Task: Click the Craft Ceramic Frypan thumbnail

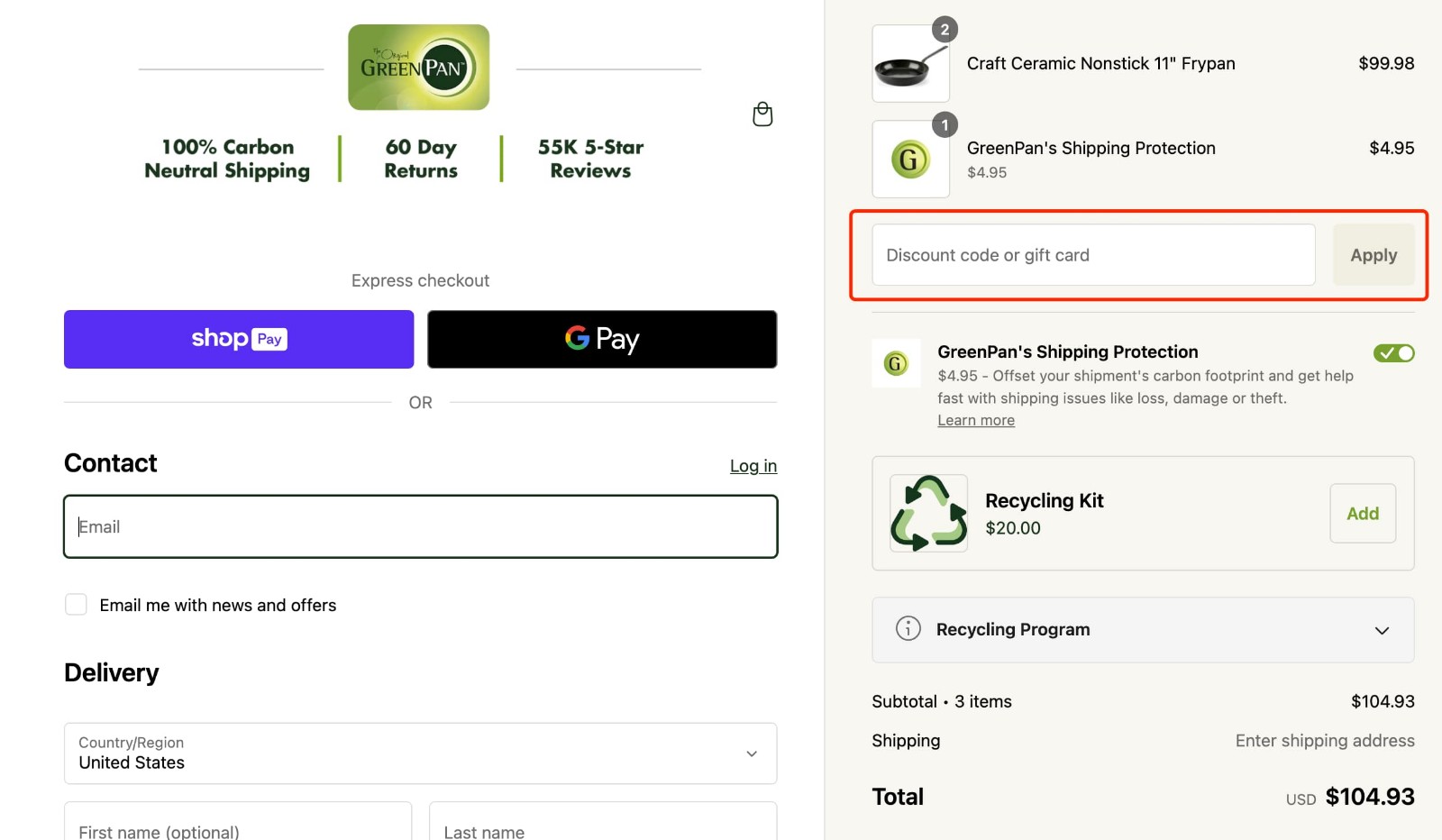Action: pos(909,63)
